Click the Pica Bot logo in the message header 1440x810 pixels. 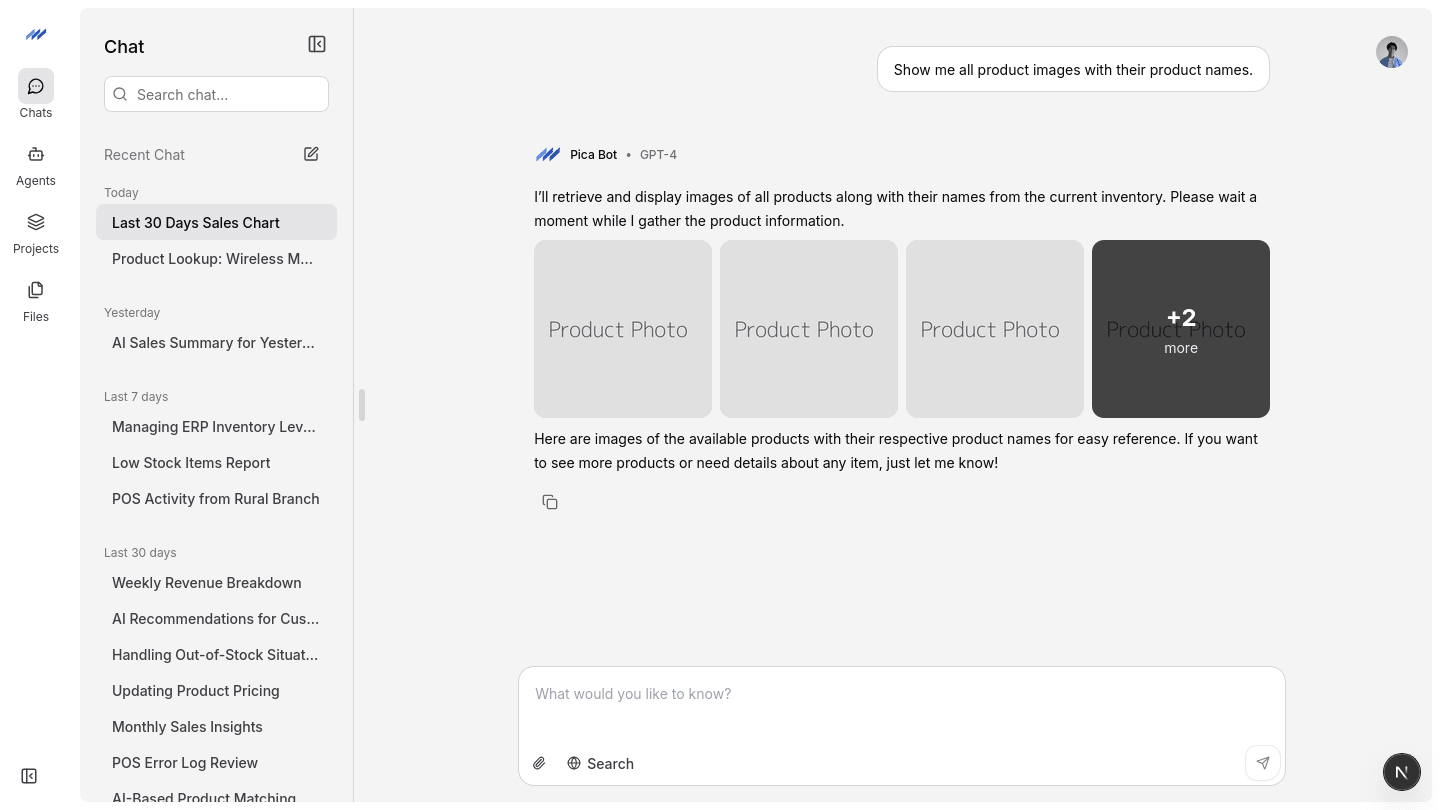pyautogui.click(x=548, y=154)
